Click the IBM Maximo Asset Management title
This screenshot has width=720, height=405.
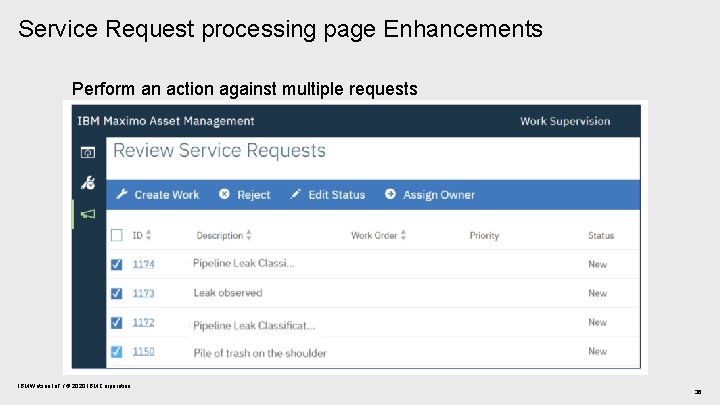pyautogui.click(x=166, y=121)
